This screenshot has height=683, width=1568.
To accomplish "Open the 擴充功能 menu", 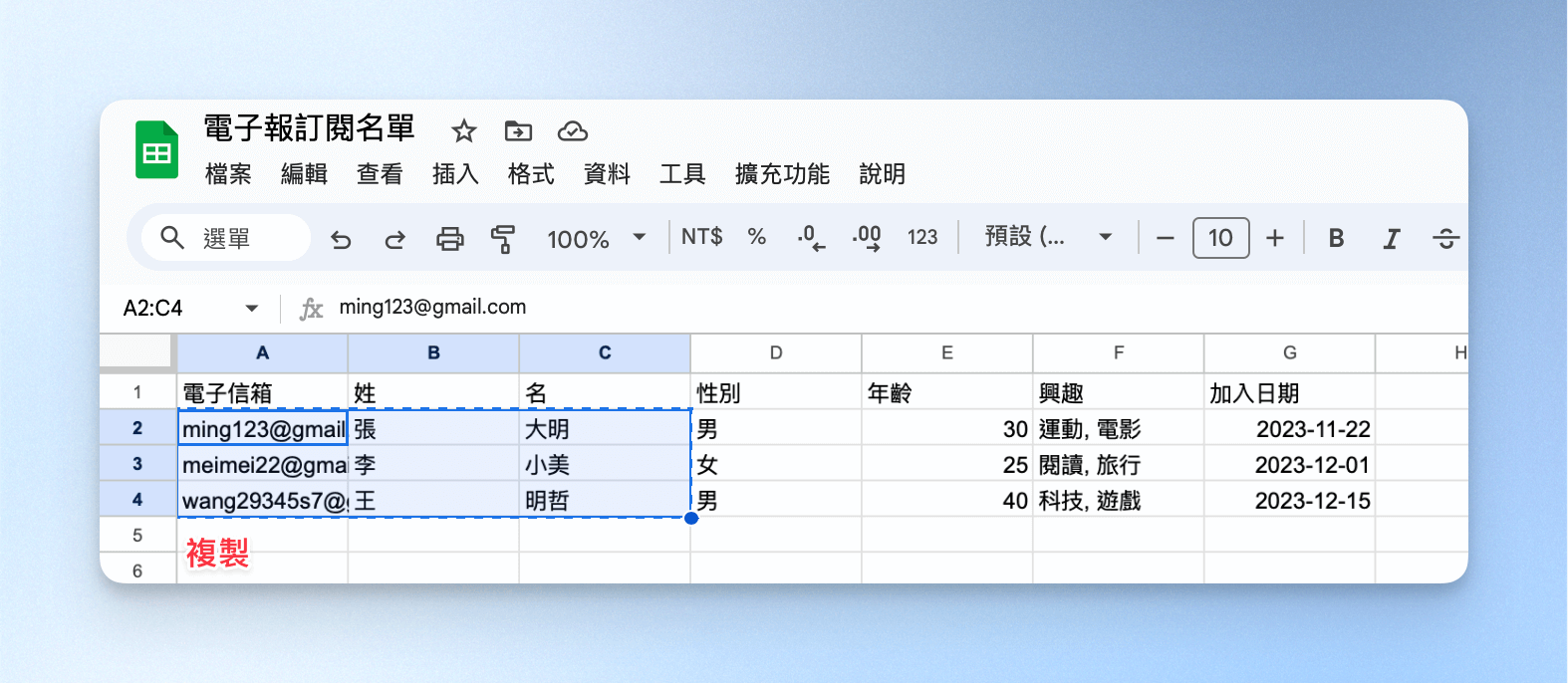I will (782, 174).
